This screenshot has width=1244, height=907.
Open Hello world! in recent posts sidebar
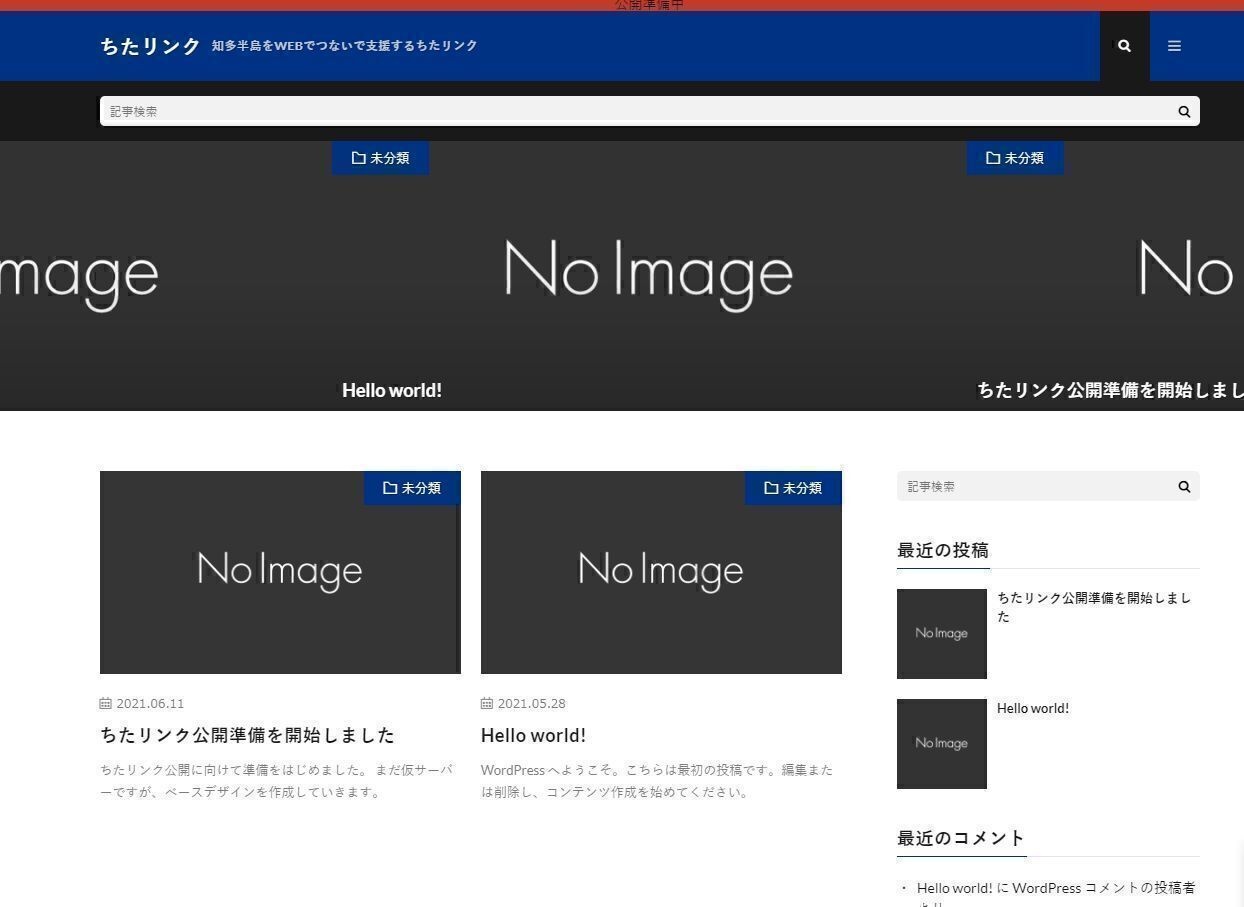coord(1033,708)
